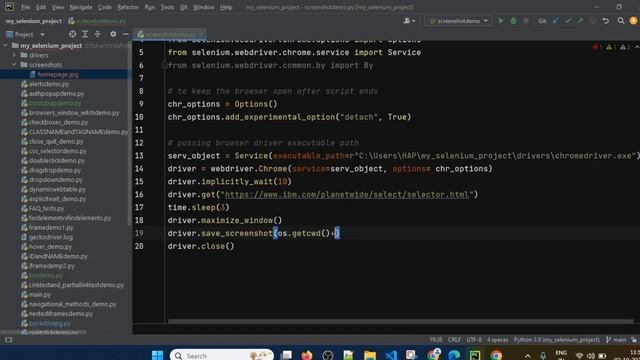This screenshot has height=360, width=640.
Task: Expand the drivers folder
Action: pos(14,55)
